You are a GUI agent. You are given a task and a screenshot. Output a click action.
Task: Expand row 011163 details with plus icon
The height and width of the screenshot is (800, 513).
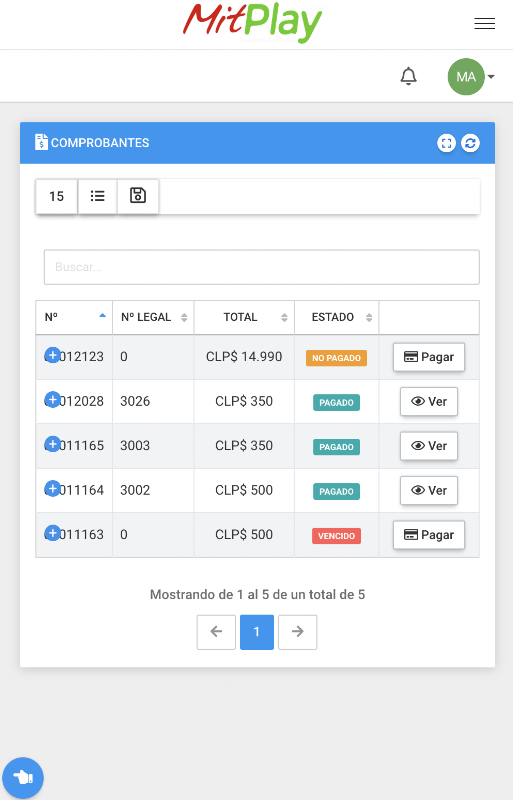tap(53, 533)
